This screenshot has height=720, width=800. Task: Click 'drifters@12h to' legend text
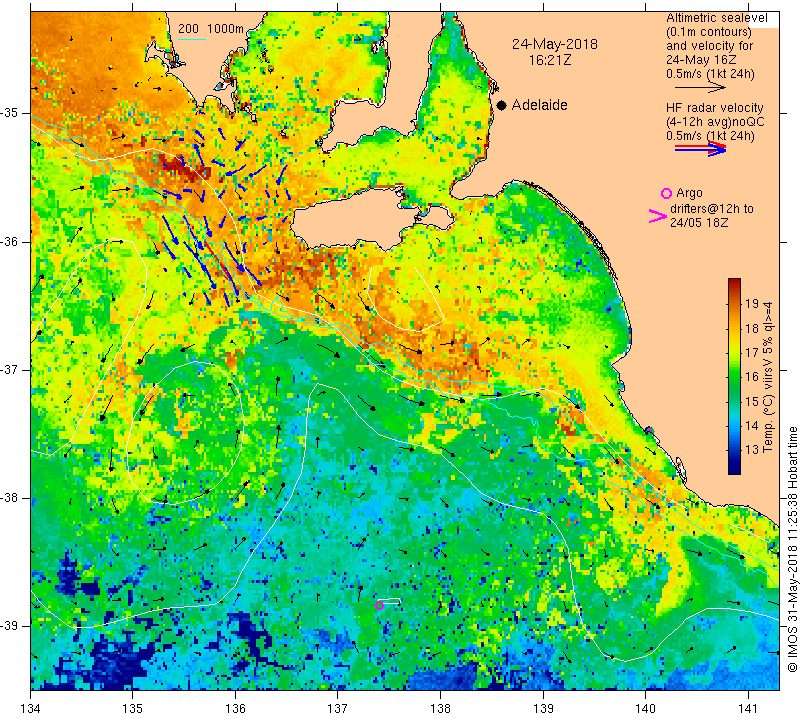(x=712, y=209)
